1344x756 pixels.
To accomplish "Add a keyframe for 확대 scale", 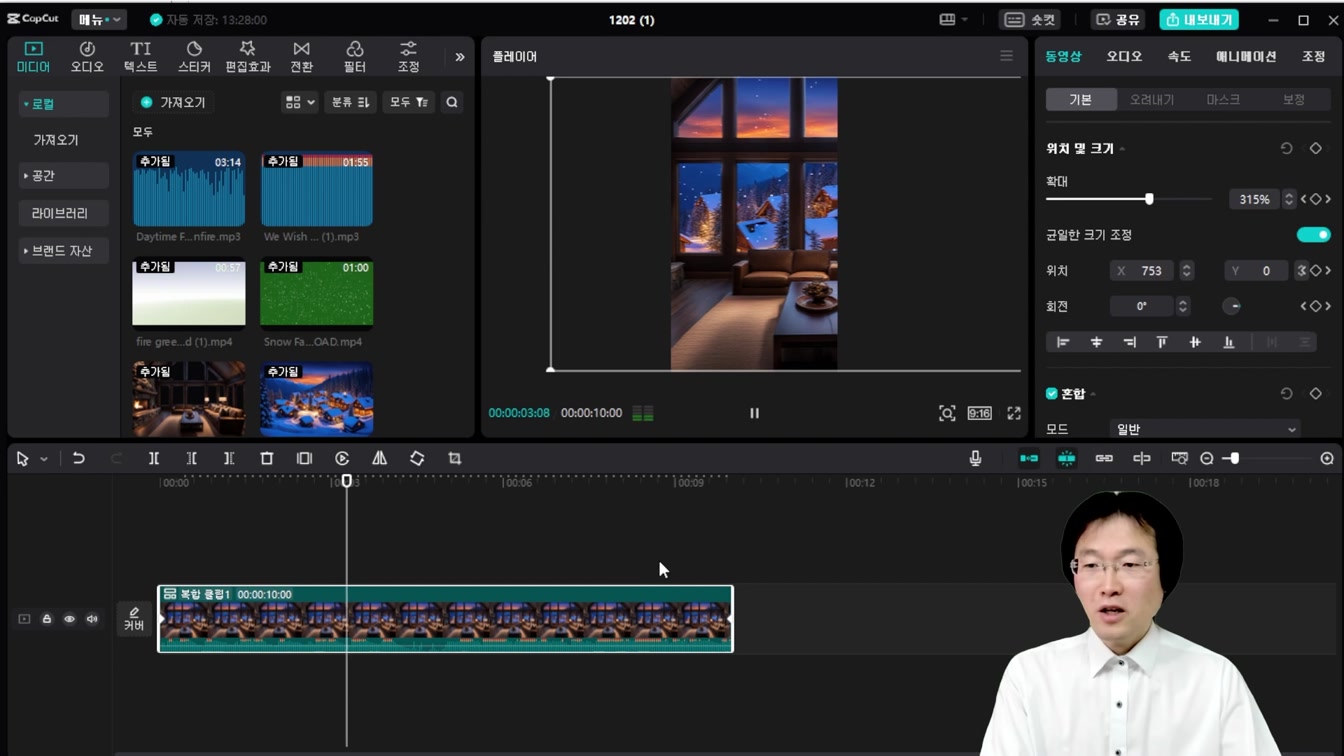I will tap(1316, 200).
